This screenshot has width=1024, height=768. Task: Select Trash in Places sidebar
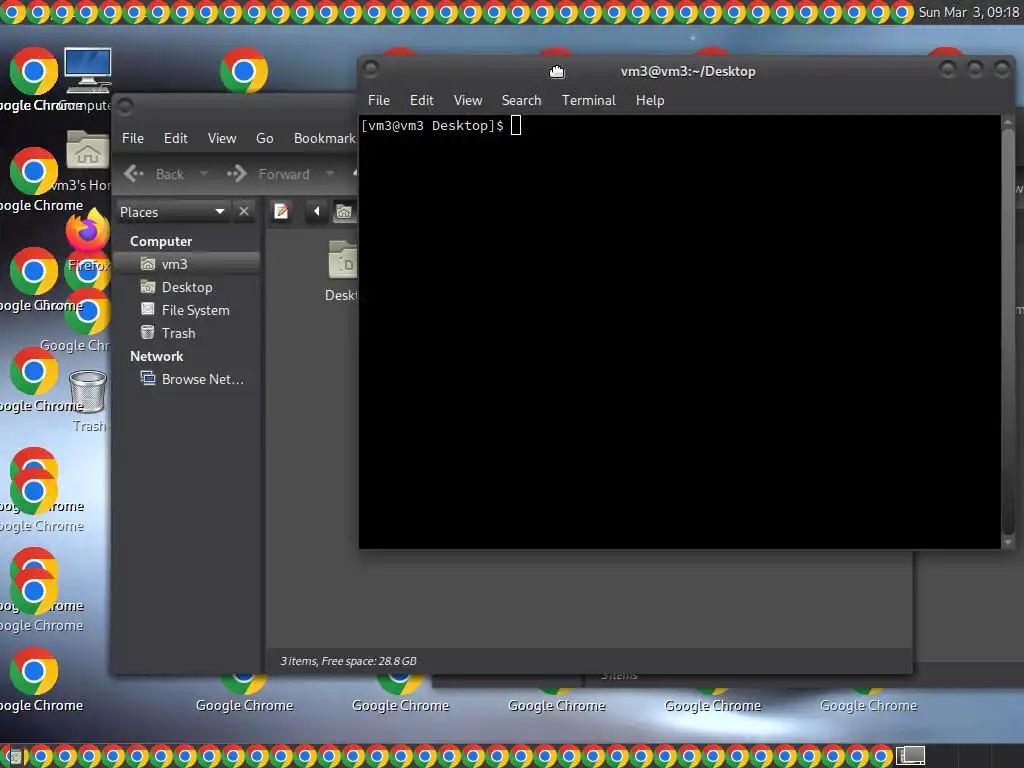187,333
